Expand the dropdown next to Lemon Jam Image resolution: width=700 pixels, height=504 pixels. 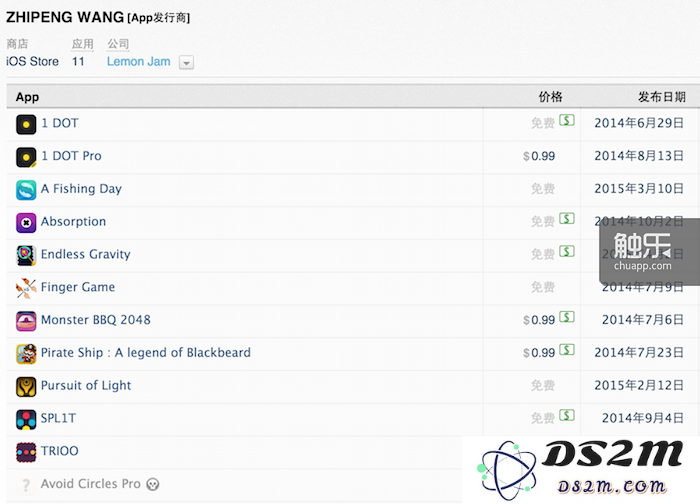coord(186,62)
